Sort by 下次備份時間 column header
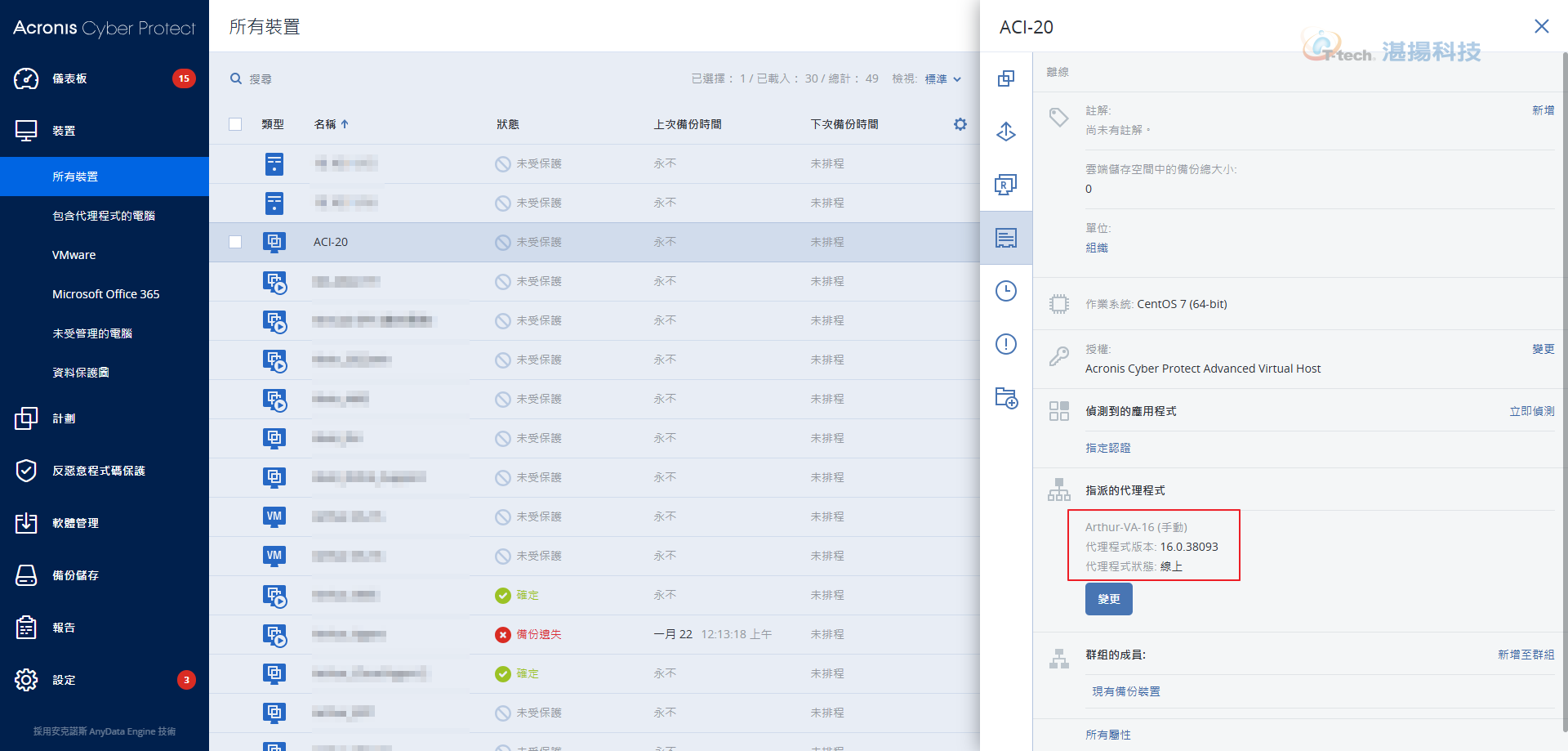 844,124
